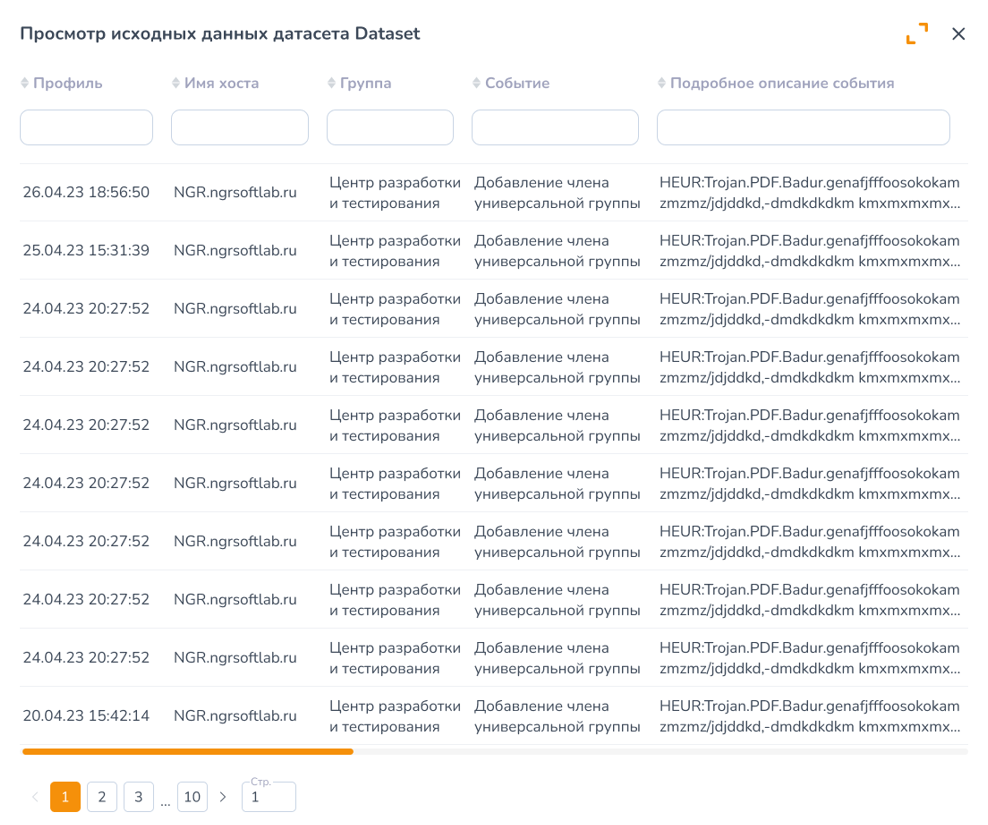The height and width of the screenshot is (825, 988).
Task: Click the Событие column header label
Action: click(x=517, y=83)
